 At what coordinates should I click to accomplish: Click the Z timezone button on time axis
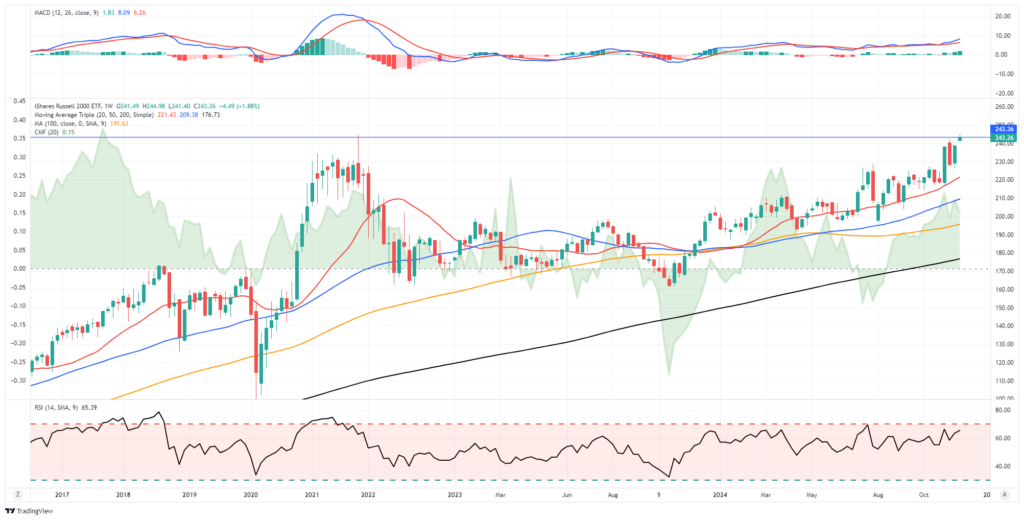coord(17,494)
